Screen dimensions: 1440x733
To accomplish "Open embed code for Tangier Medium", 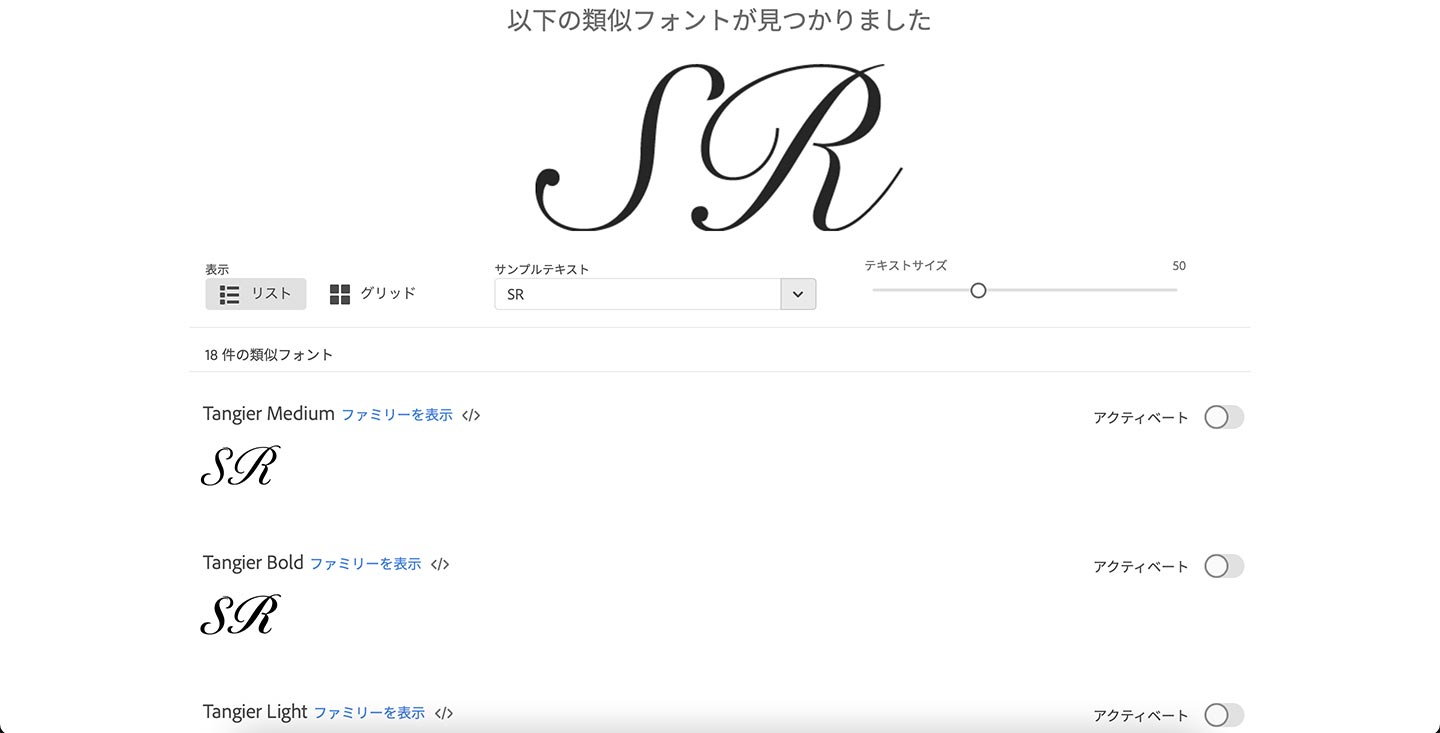I will pos(473,414).
